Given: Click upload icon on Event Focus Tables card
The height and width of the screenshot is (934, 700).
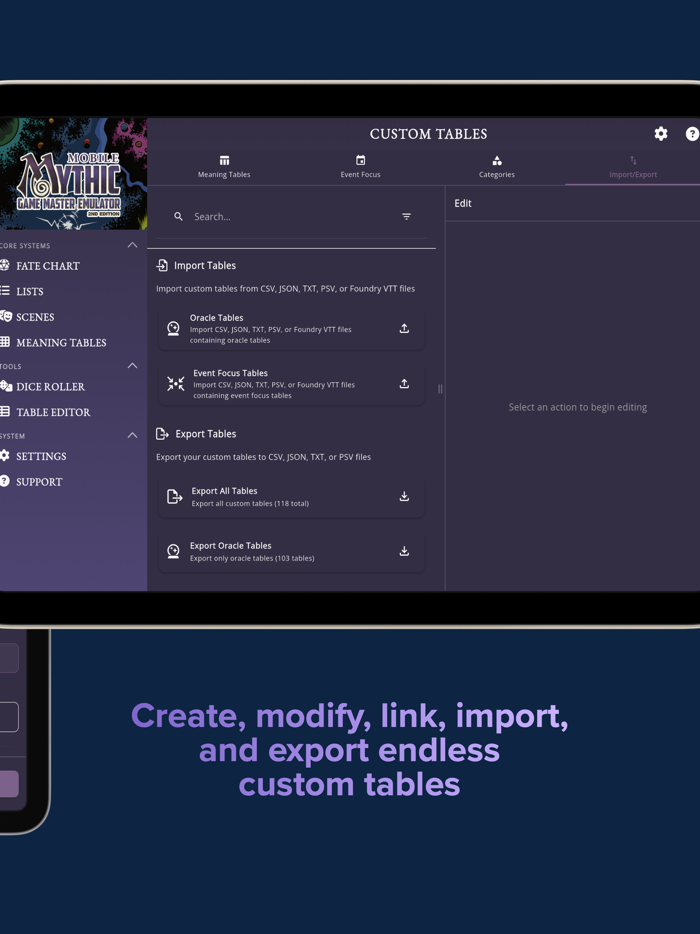Looking at the screenshot, I should click(x=404, y=384).
